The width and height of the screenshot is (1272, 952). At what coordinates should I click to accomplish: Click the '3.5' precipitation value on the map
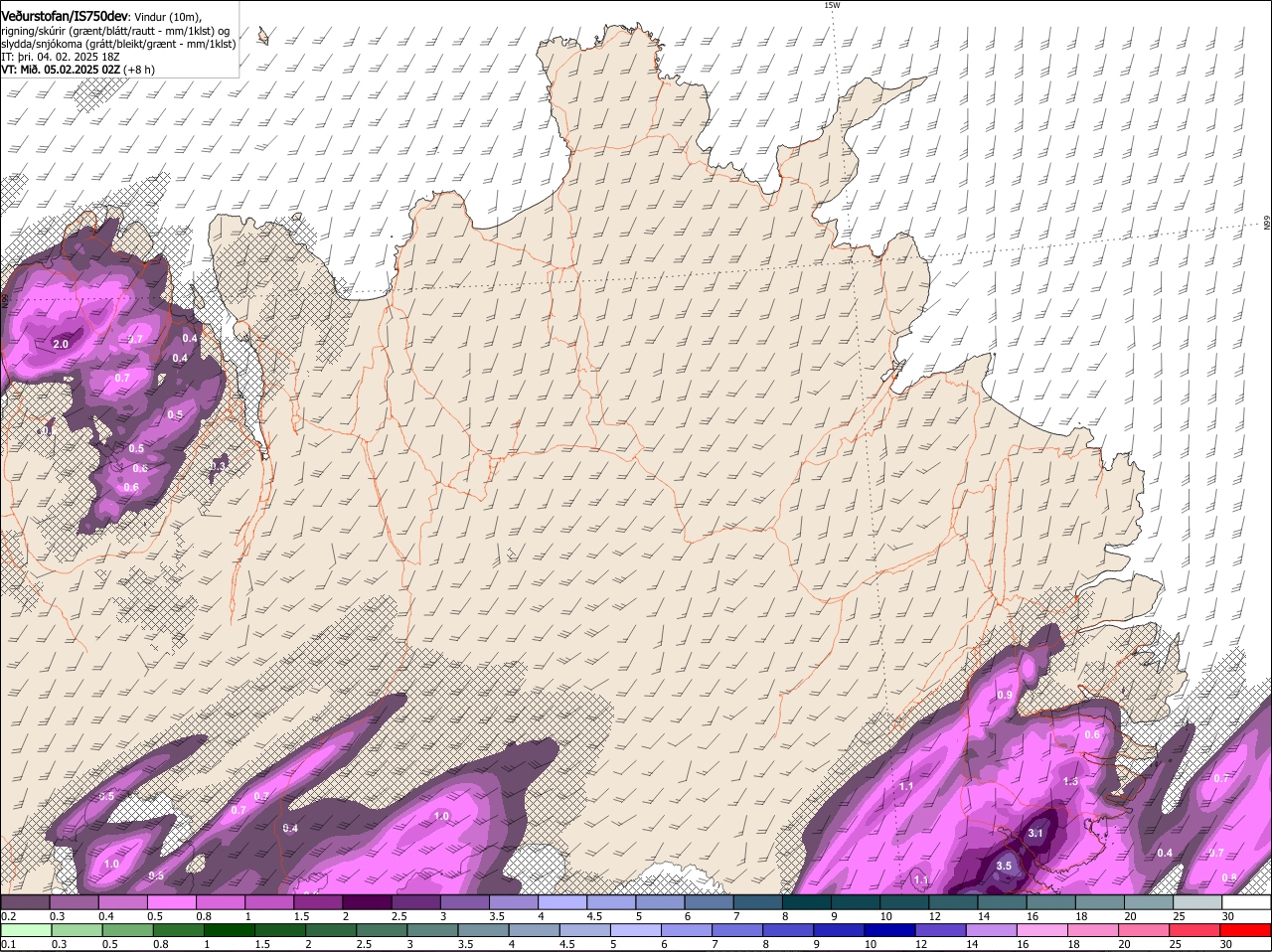coord(1004,866)
